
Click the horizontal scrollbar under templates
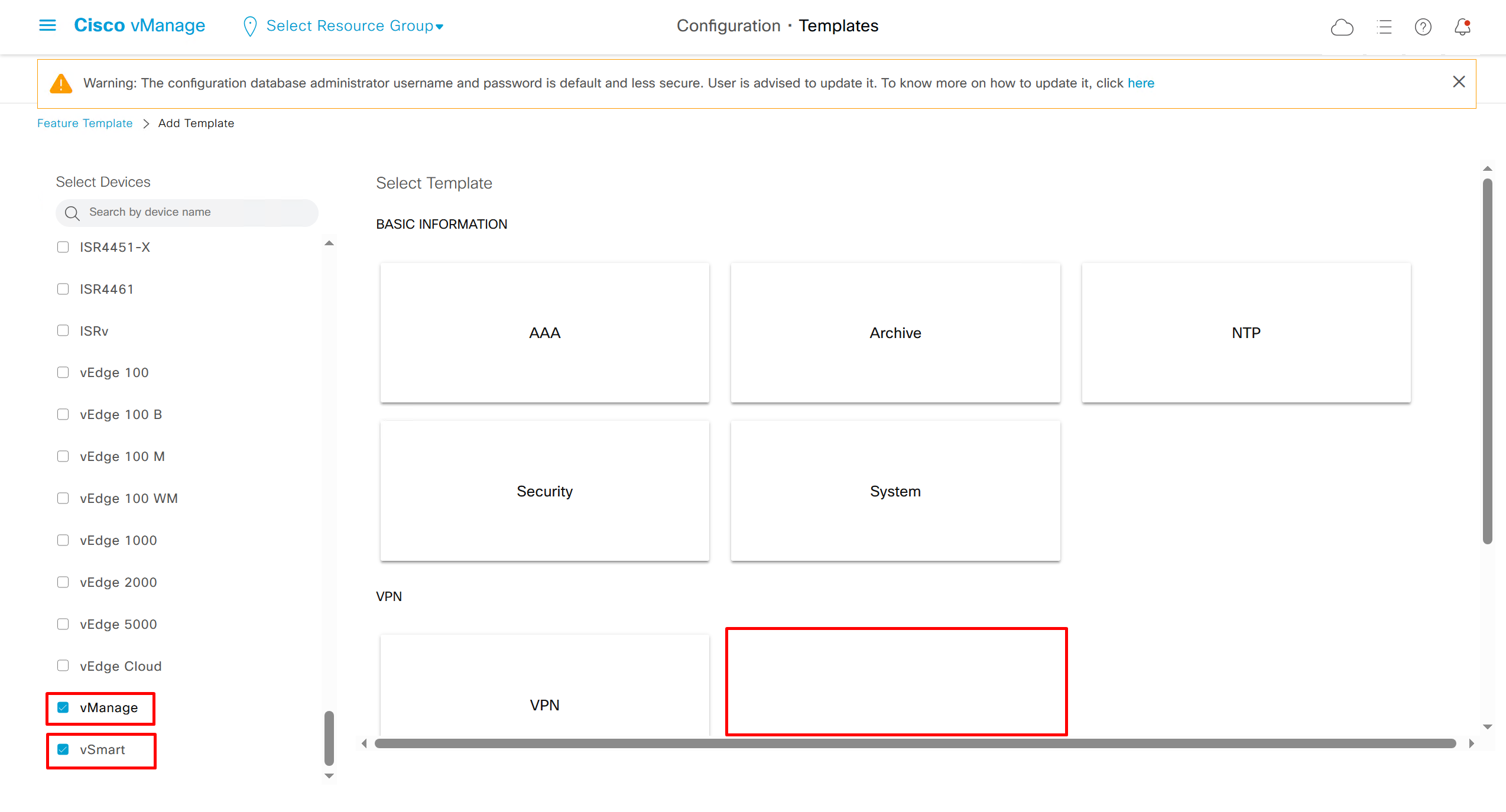(915, 743)
